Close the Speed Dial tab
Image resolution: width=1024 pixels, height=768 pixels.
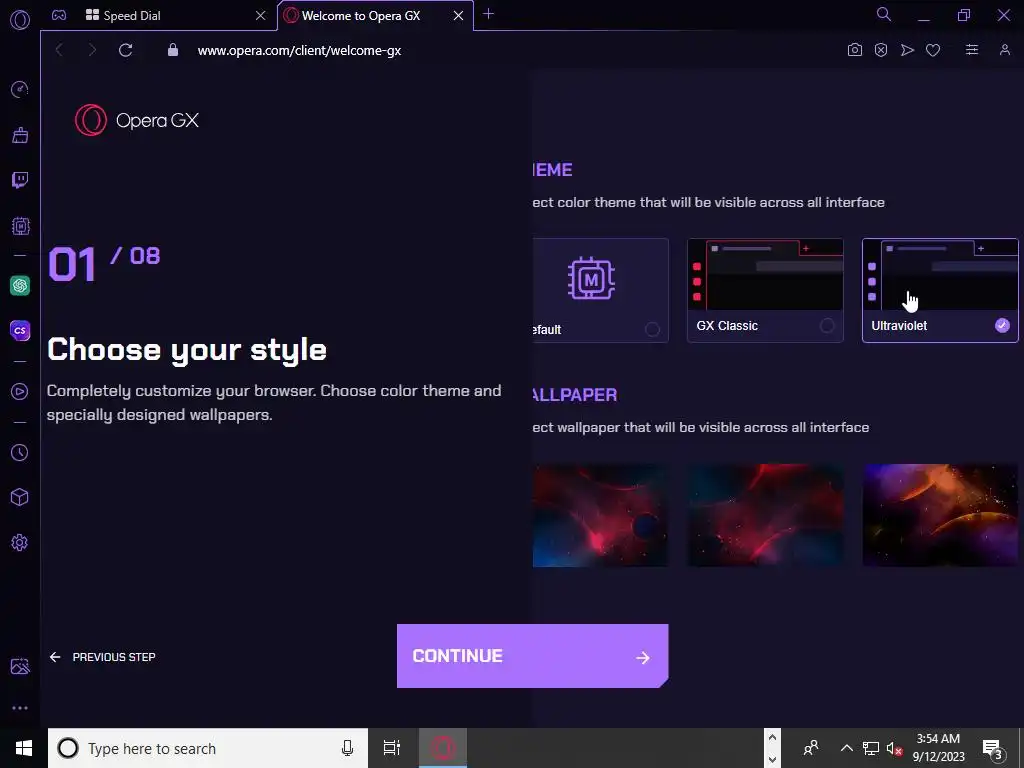tap(261, 16)
